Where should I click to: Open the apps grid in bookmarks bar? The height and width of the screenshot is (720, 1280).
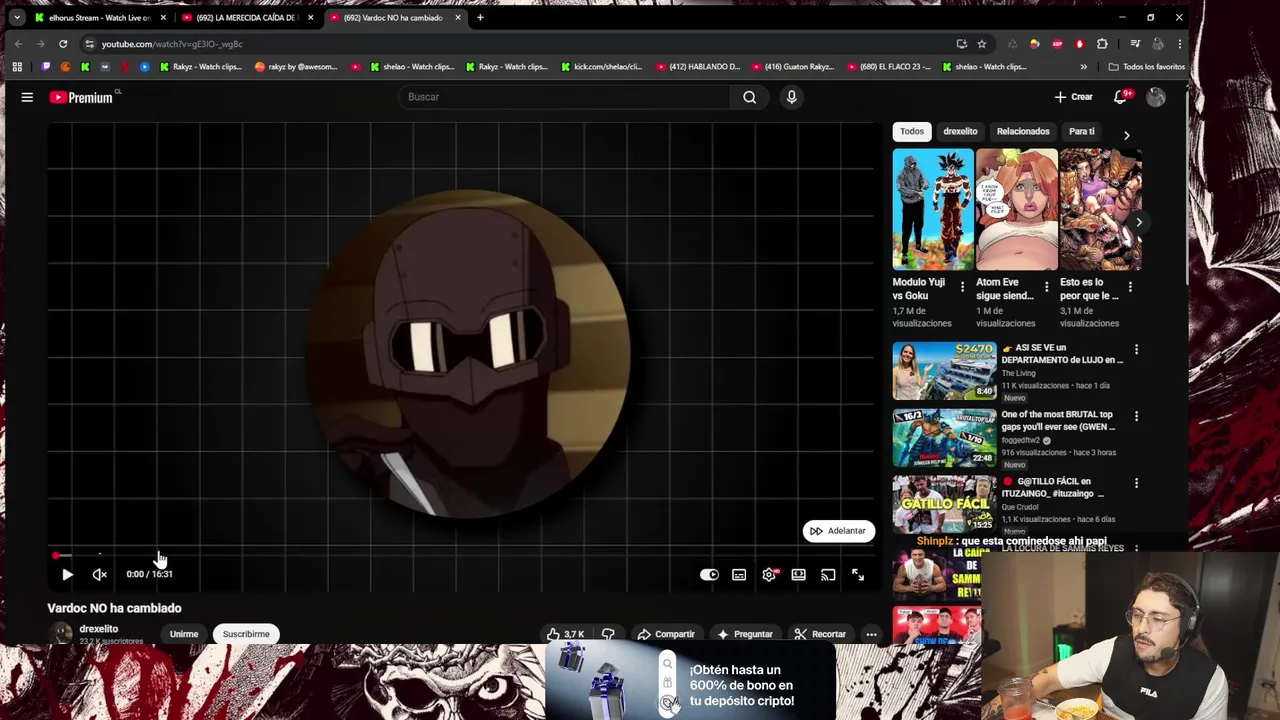tap(17, 67)
